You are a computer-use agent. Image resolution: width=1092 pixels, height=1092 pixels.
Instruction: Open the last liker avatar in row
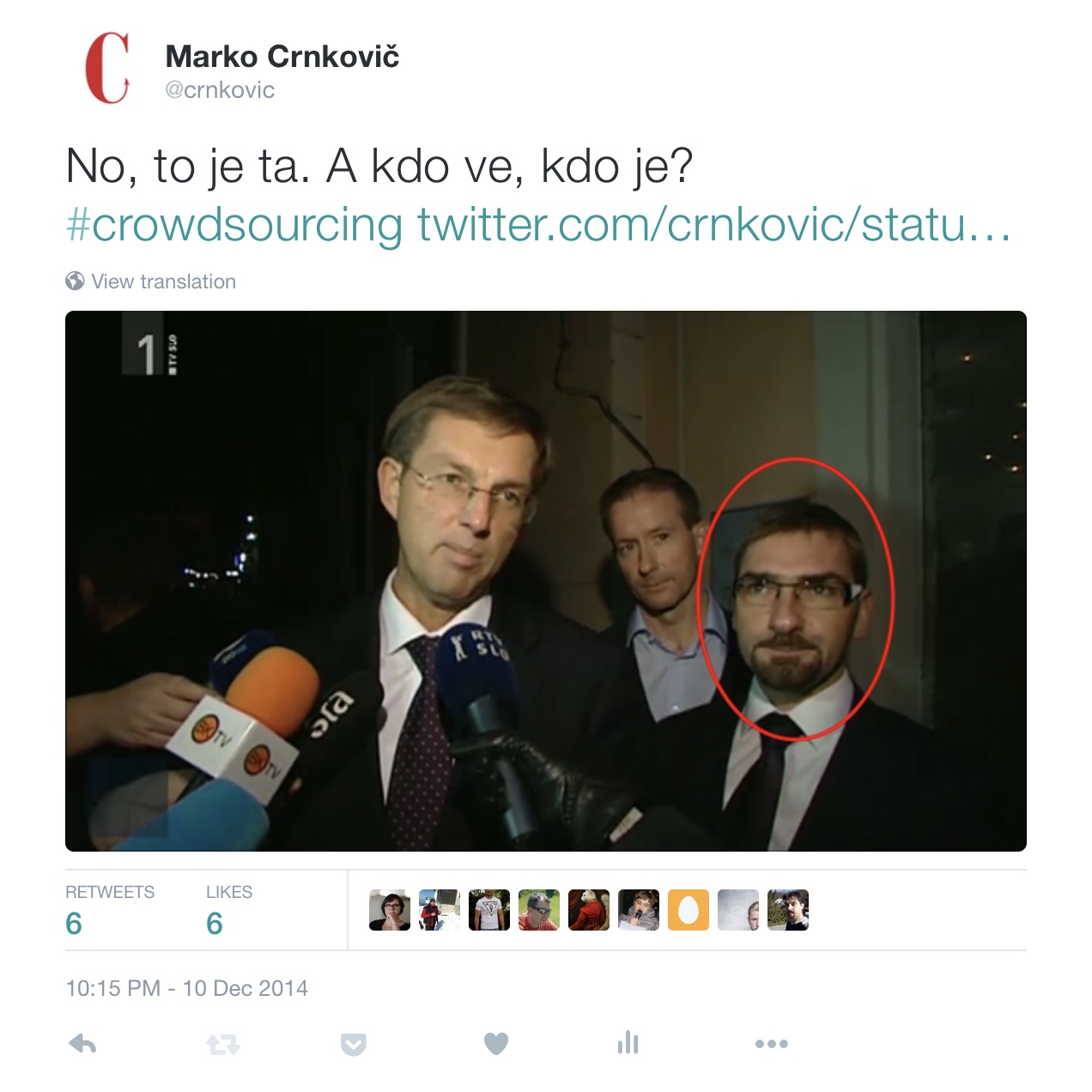tap(788, 910)
